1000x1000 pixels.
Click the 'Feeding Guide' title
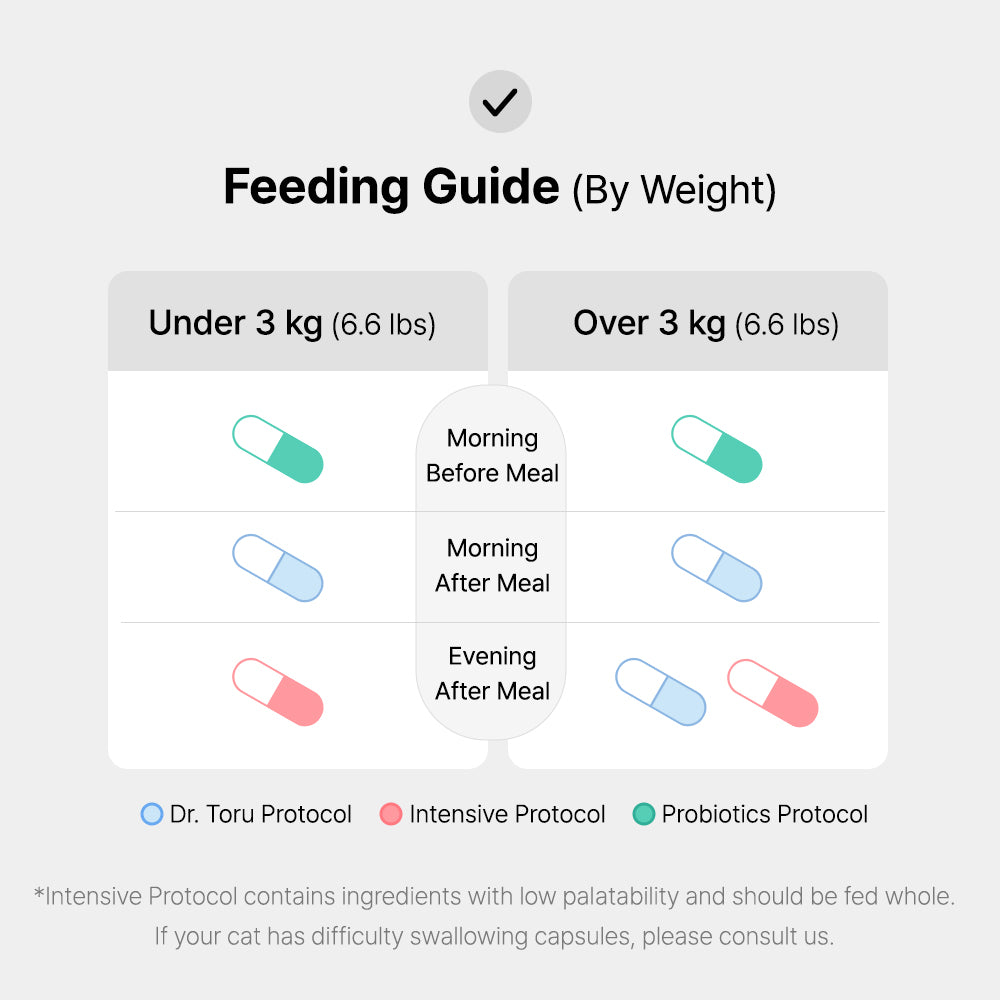tap(391, 187)
